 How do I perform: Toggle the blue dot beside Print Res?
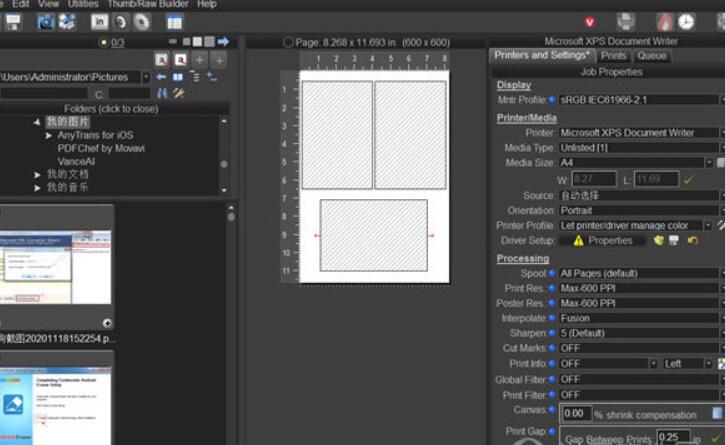point(552,288)
